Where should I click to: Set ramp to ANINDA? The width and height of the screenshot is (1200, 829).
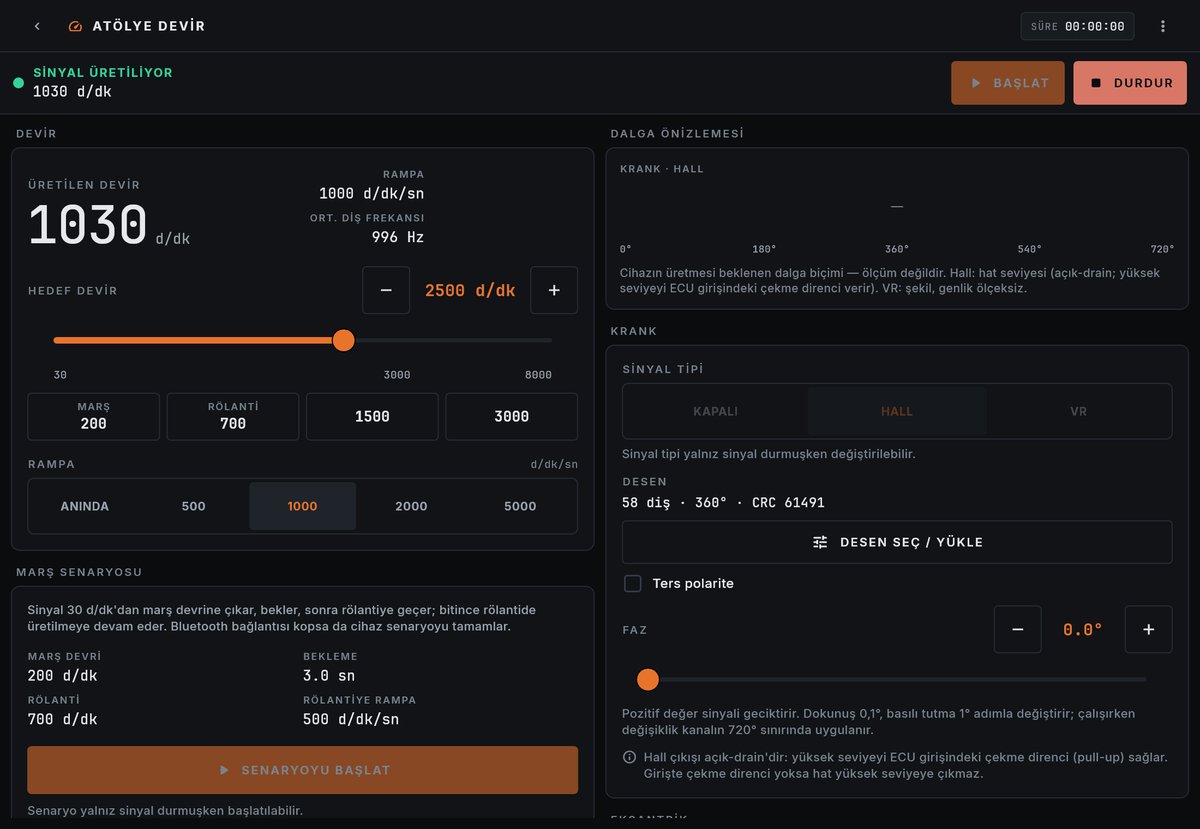point(85,506)
